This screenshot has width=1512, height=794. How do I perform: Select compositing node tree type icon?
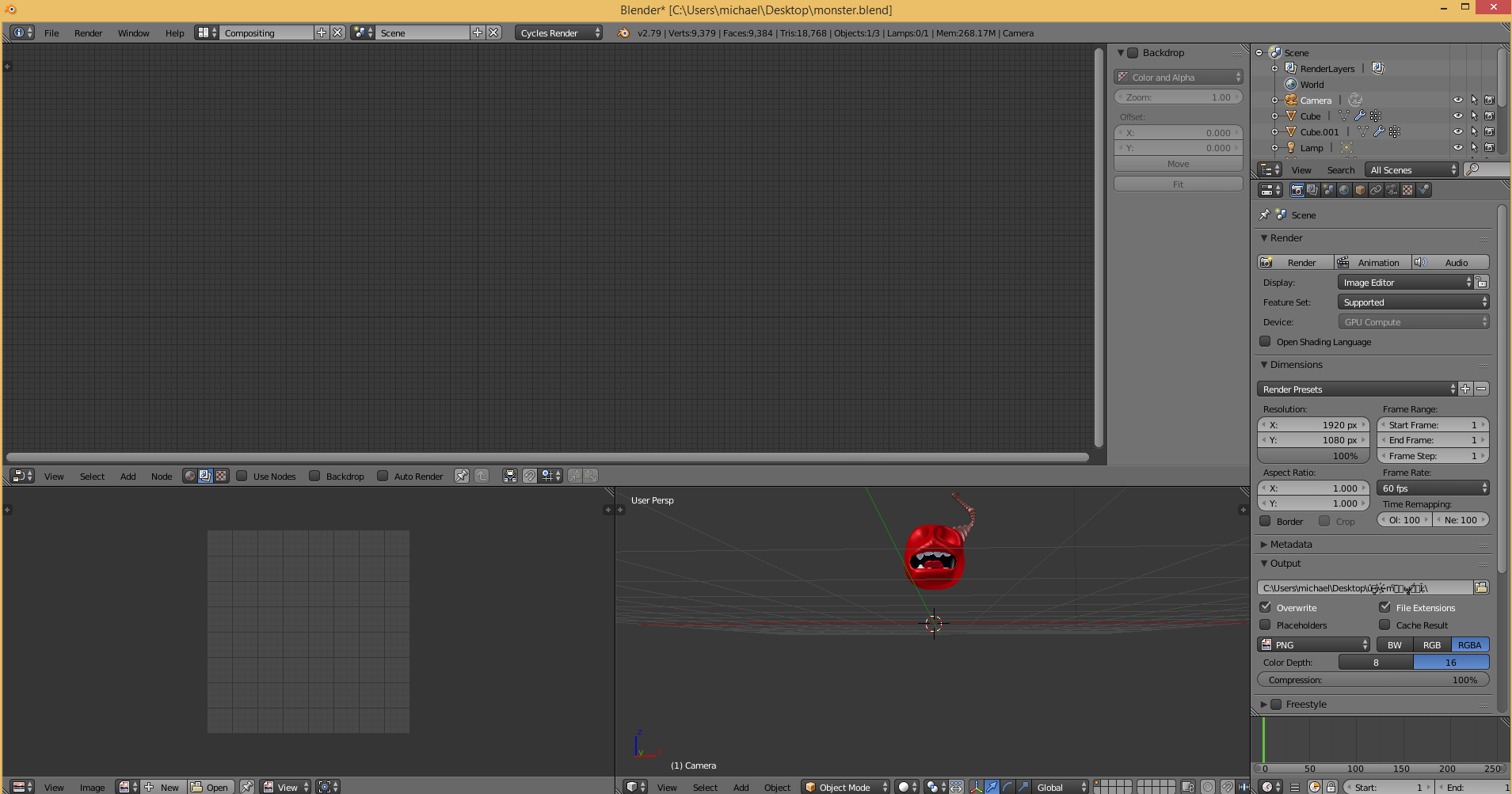[205, 476]
